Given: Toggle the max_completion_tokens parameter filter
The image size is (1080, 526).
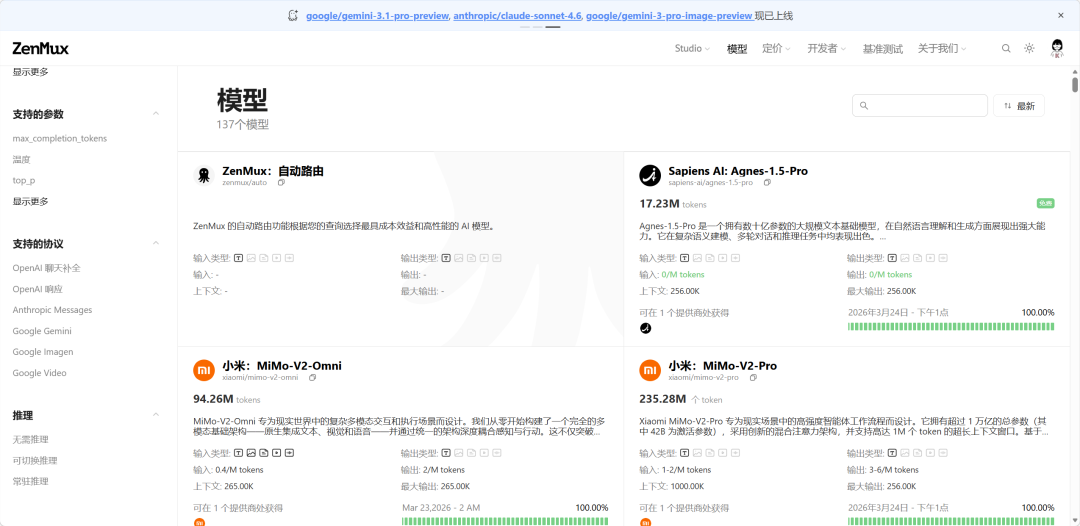Looking at the screenshot, I should (x=60, y=138).
